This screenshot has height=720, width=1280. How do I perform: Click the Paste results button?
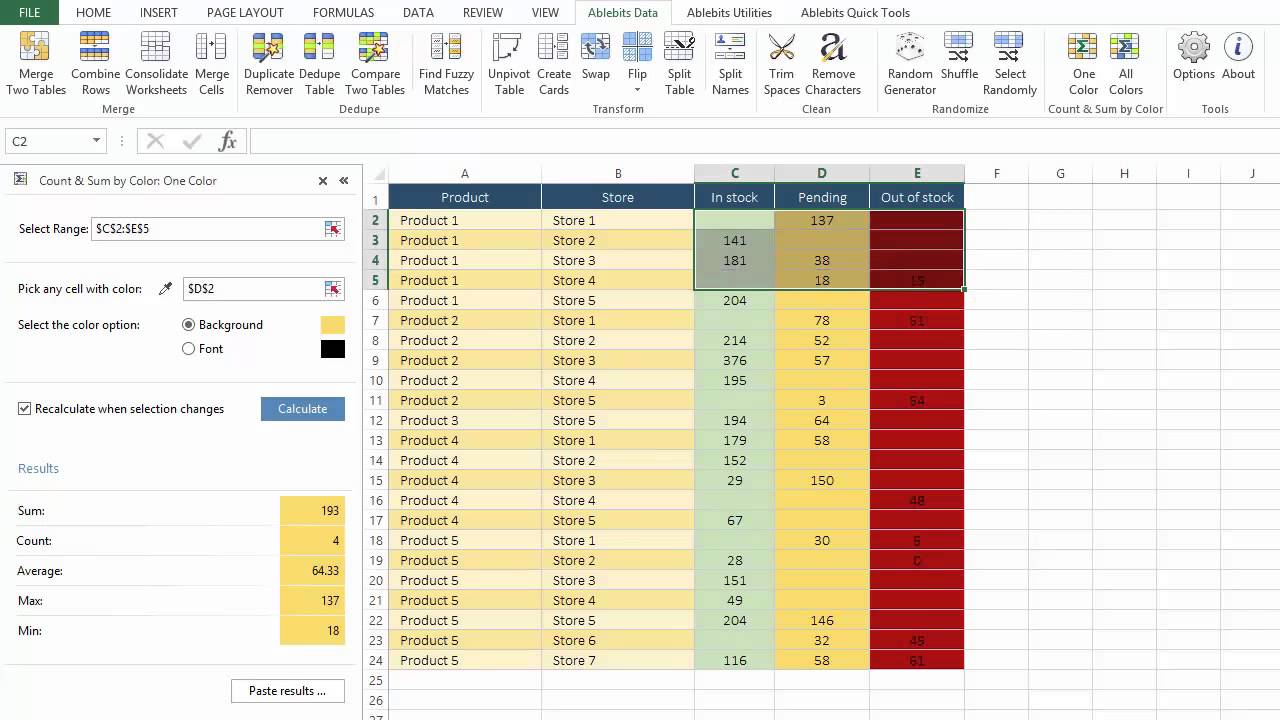(288, 691)
